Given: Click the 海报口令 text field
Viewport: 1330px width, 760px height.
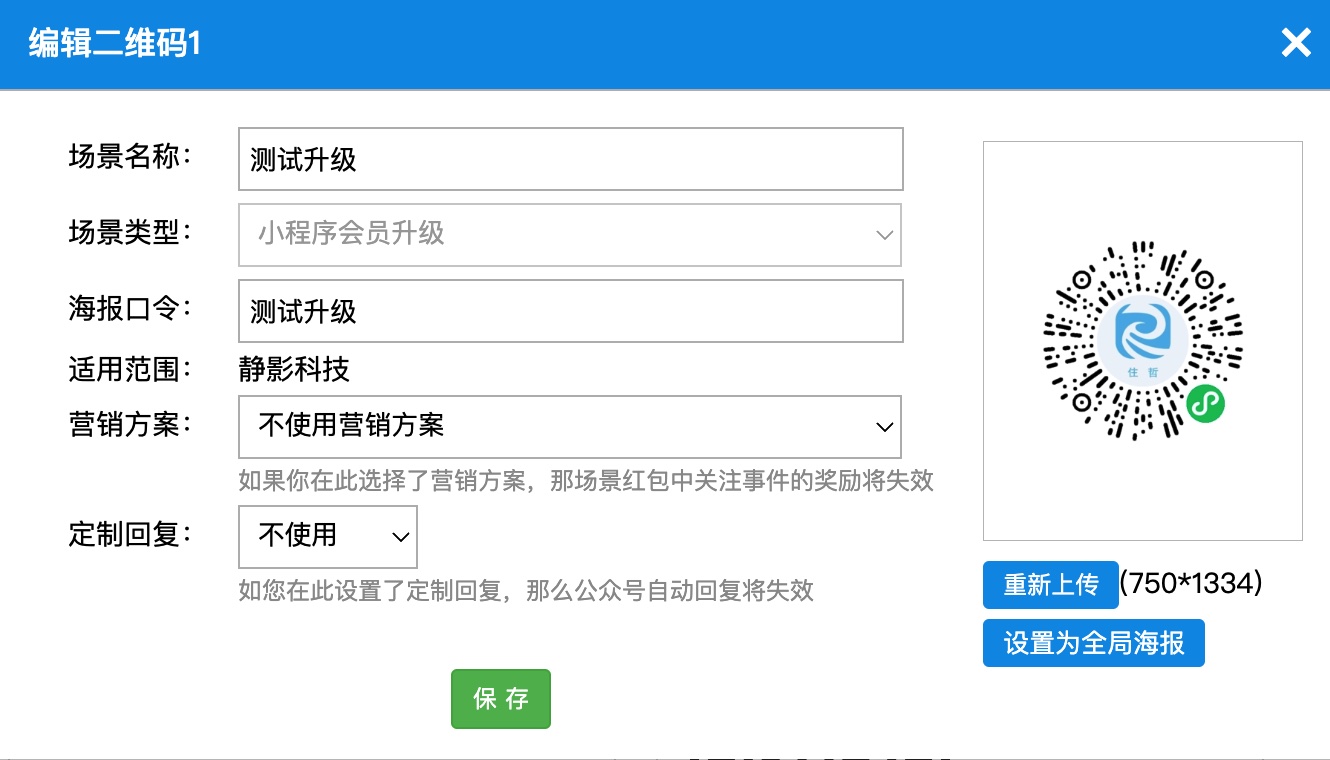Looking at the screenshot, I should (x=570, y=311).
